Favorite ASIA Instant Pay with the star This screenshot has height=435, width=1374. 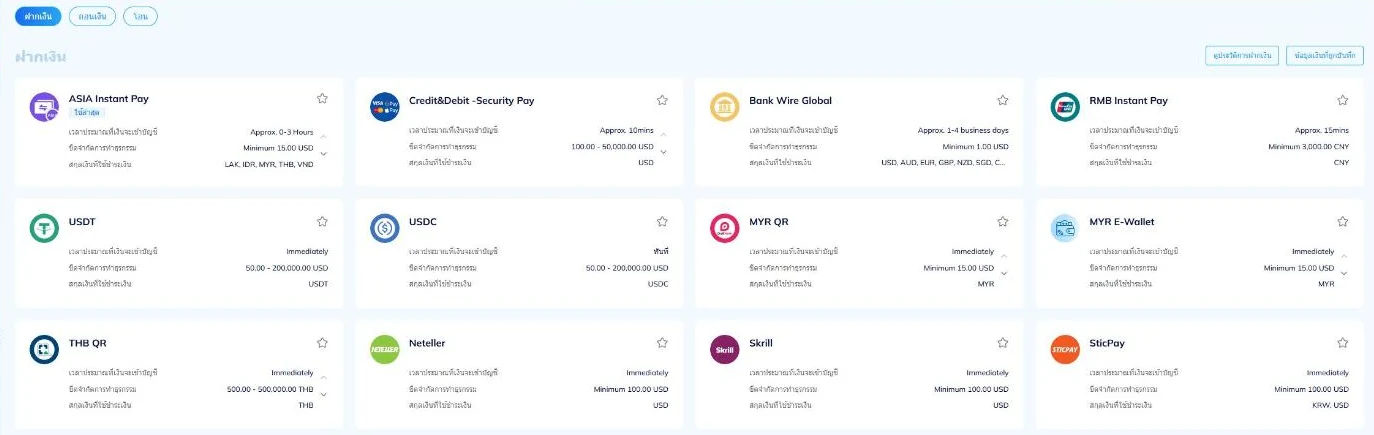point(322,99)
